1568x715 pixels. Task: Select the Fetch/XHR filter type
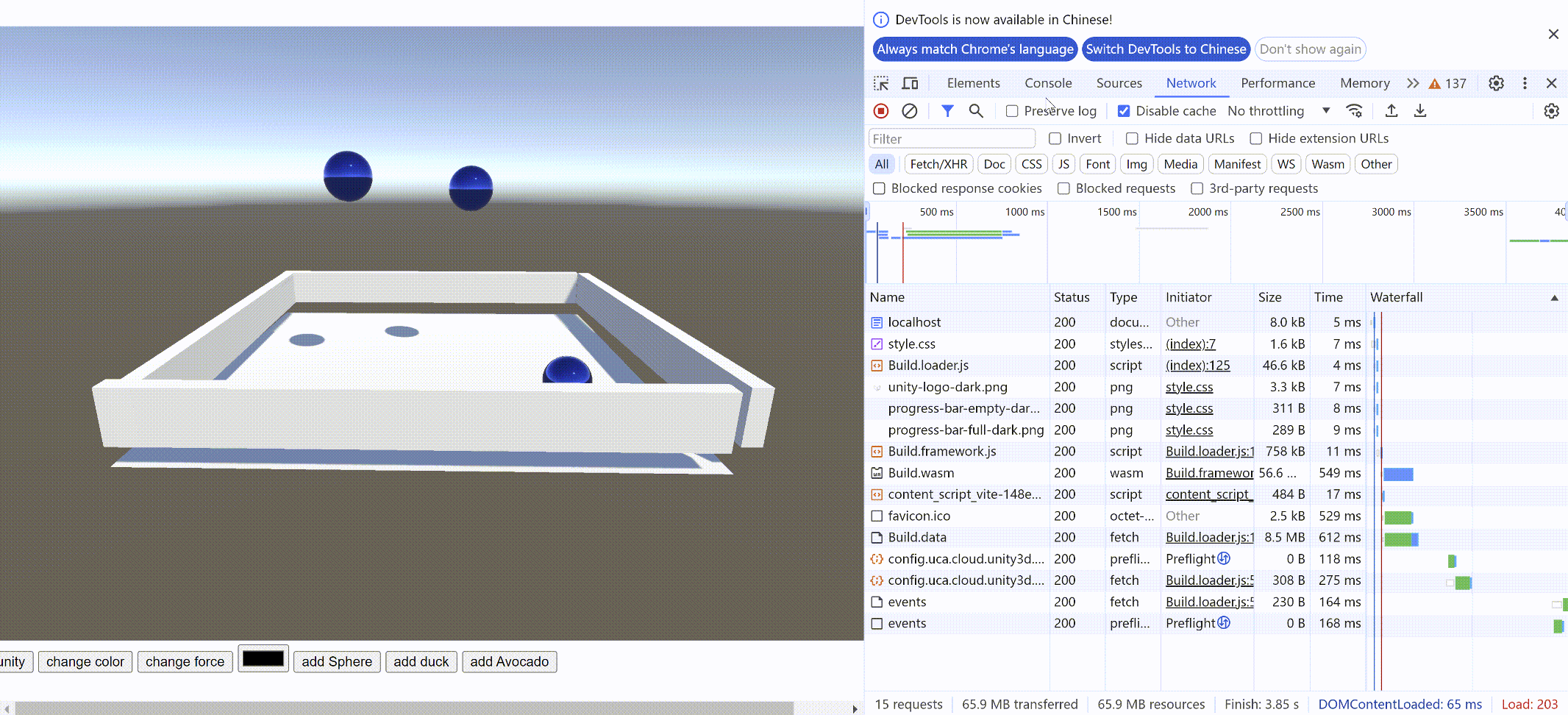[x=938, y=164]
